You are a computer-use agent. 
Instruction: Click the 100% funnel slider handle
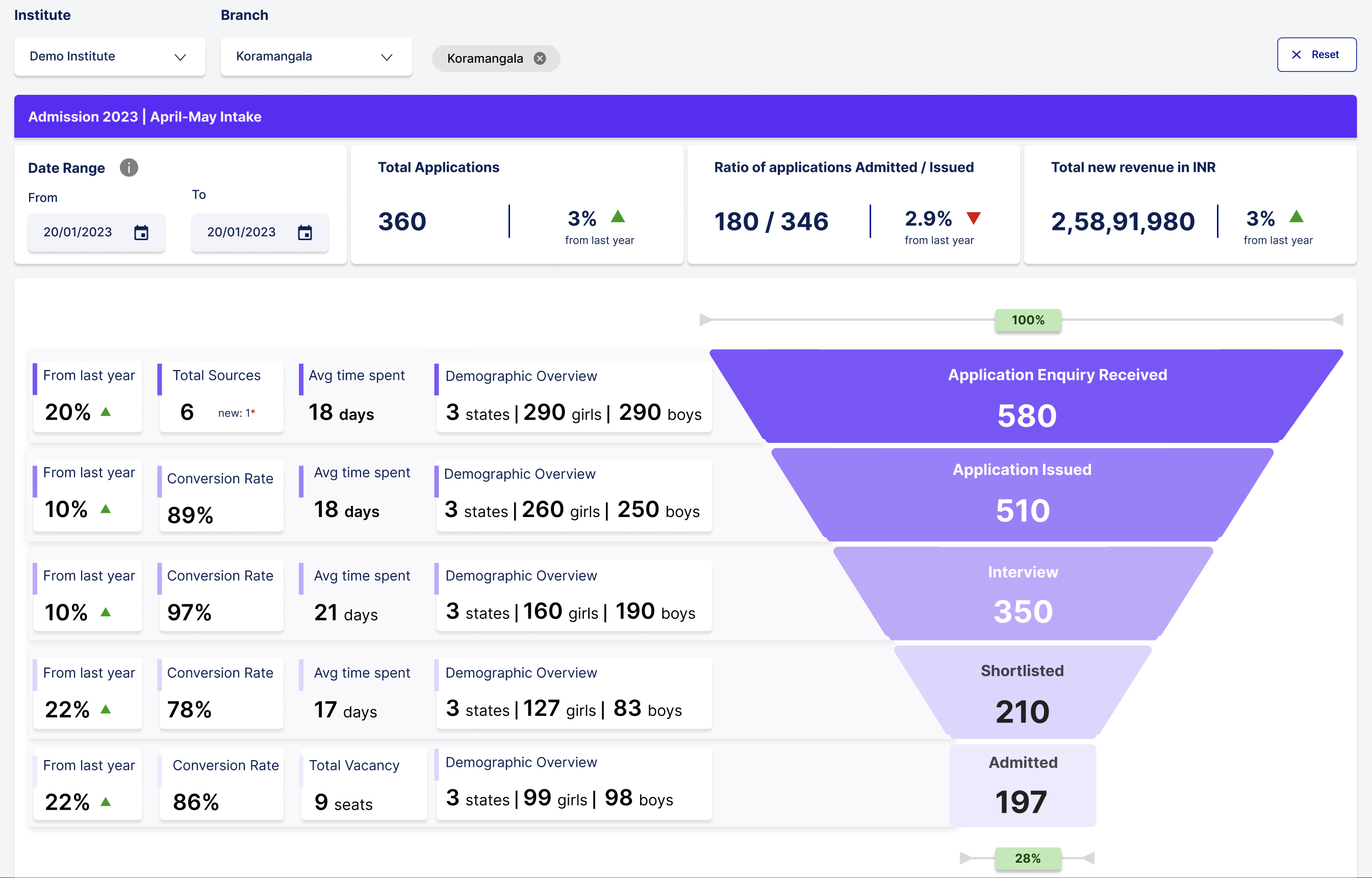coord(1028,320)
